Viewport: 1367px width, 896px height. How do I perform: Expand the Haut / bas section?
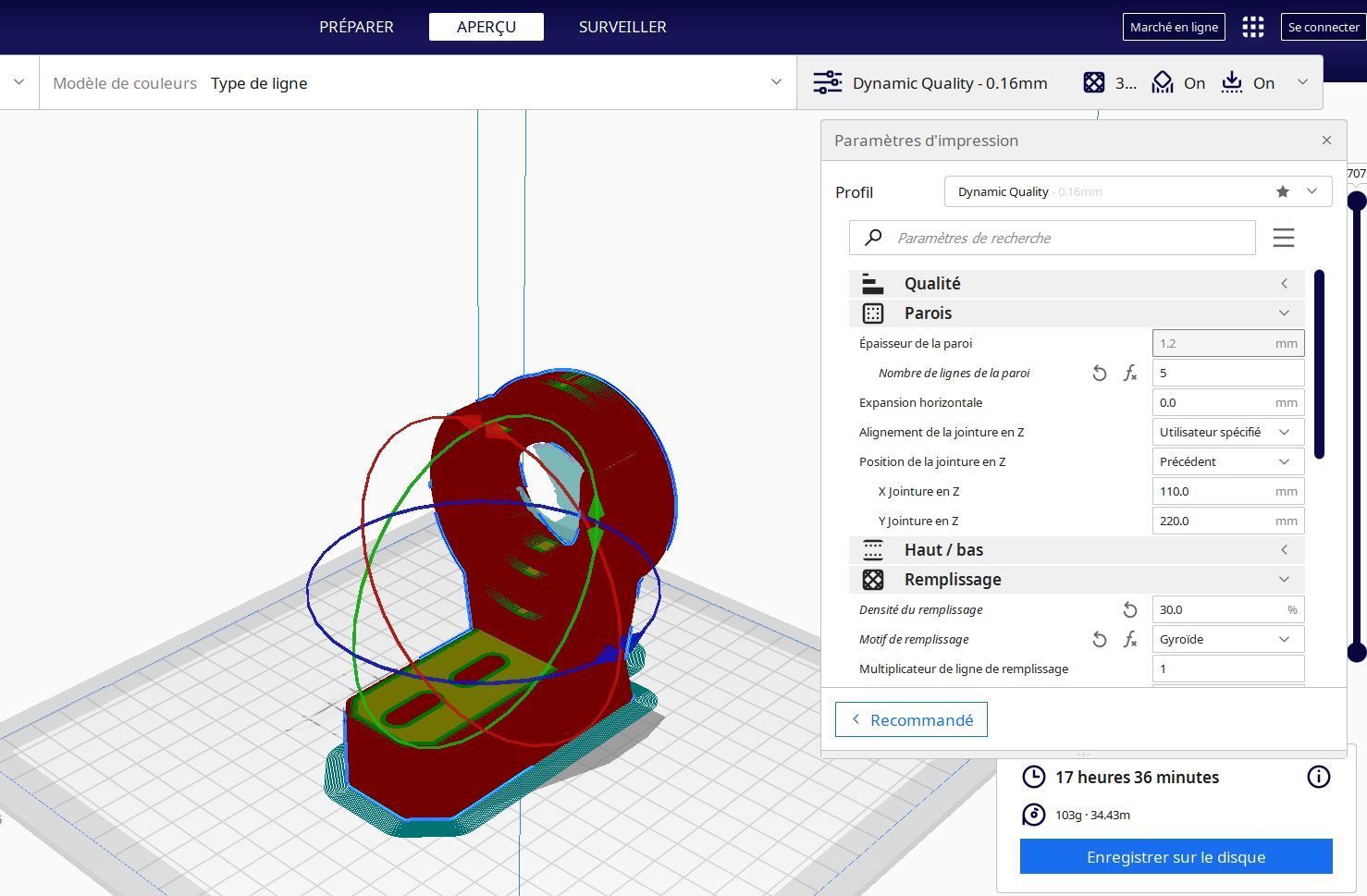tap(1077, 550)
